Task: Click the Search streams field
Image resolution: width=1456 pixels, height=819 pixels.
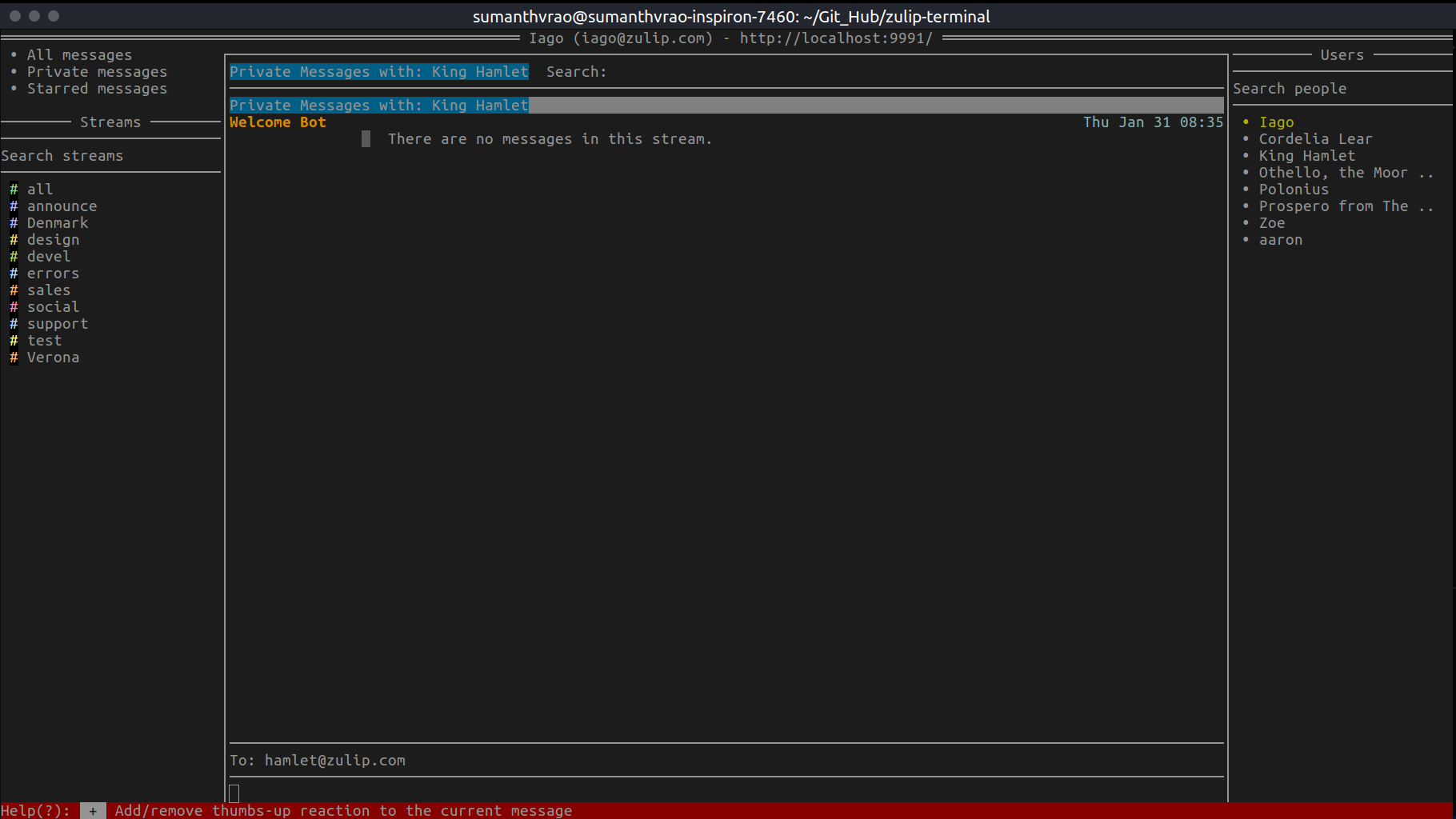Action: point(110,156)
